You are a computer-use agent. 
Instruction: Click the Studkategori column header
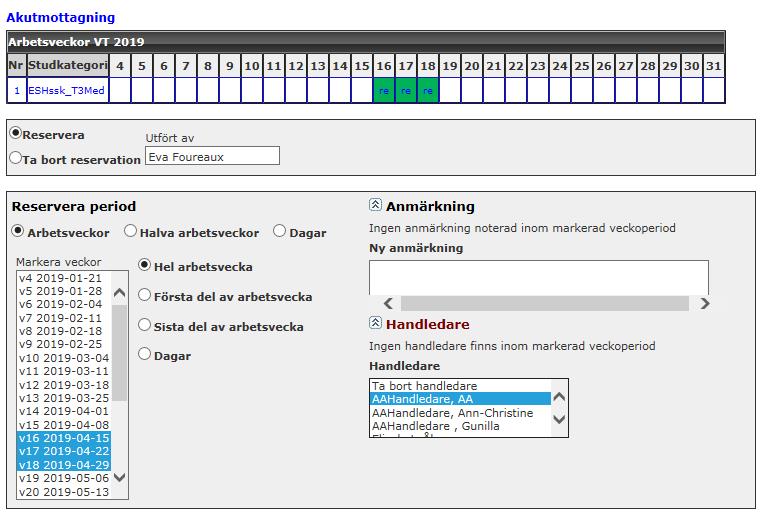[68, 66]
